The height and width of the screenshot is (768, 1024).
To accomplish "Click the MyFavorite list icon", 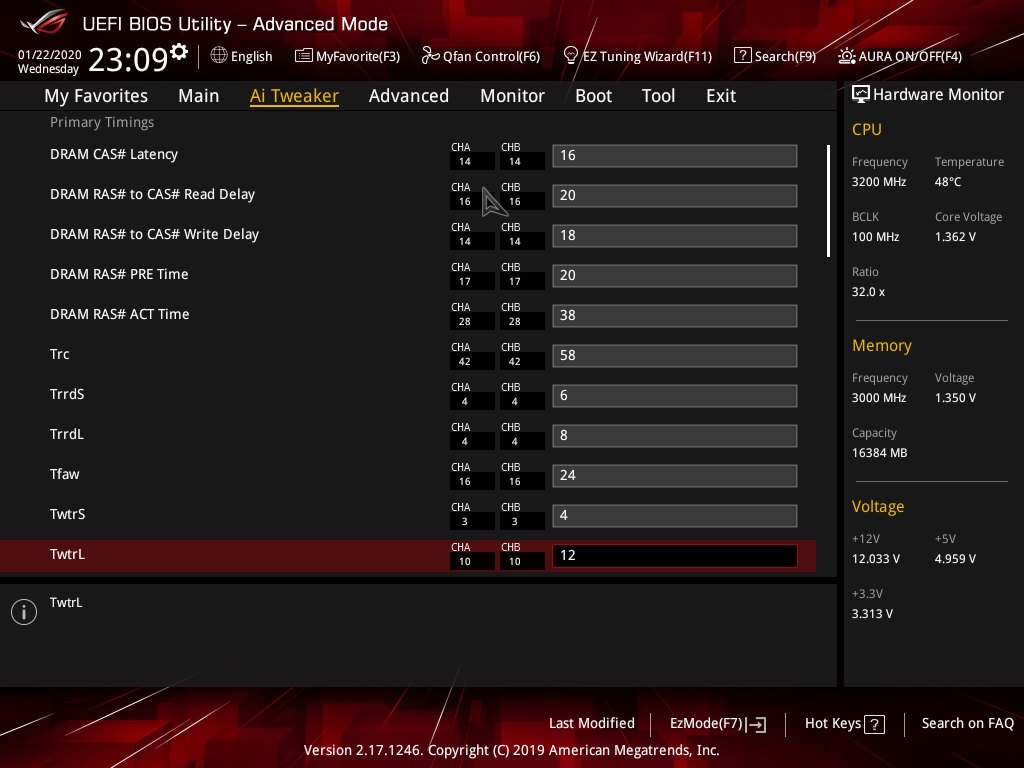I will click(x=304, y=56).
